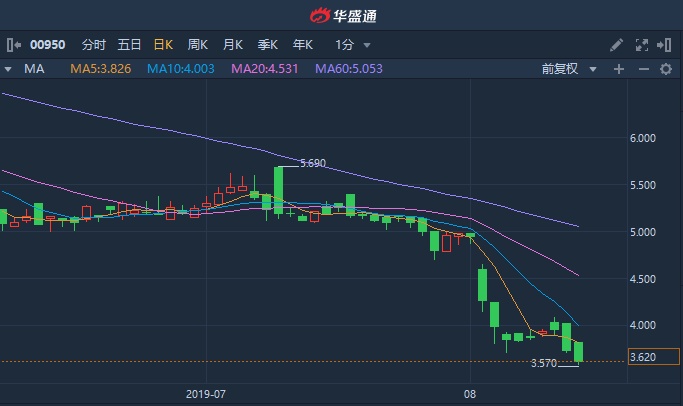Open the 1分 minute interval dropdown
683x406 pixels.
click(x=352, y=45)
